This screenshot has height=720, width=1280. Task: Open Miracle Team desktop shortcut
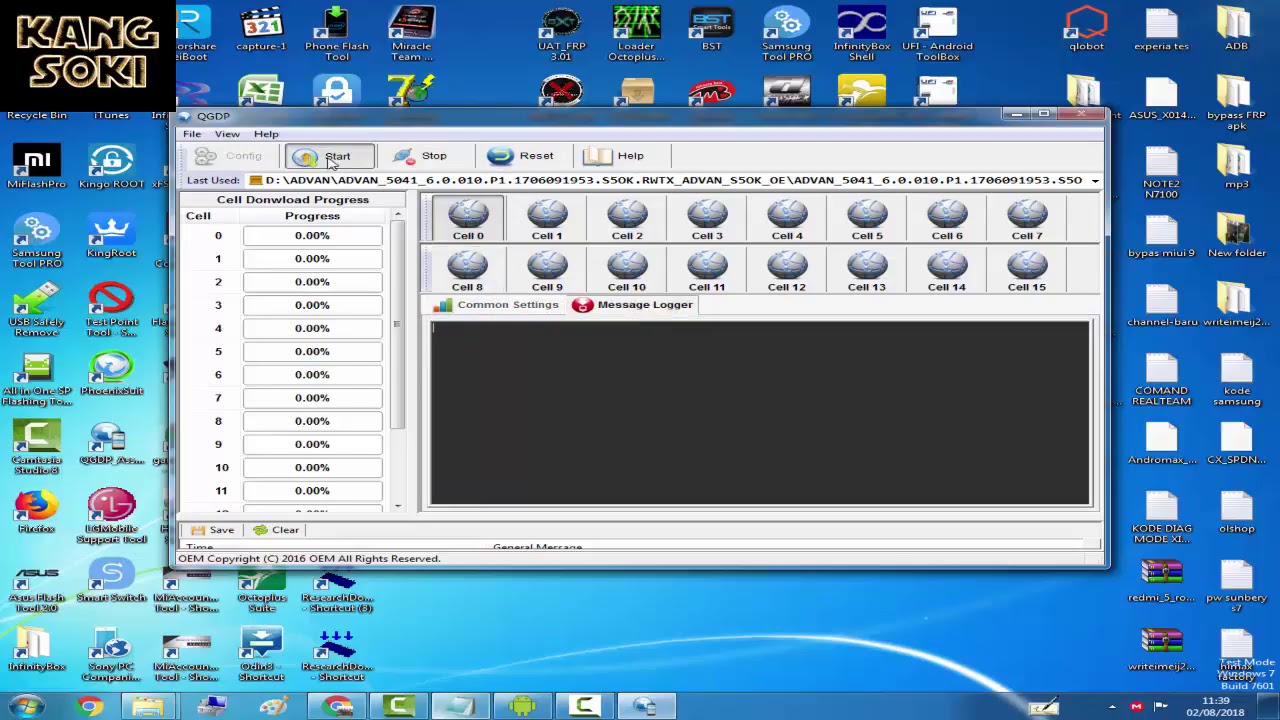411,34
